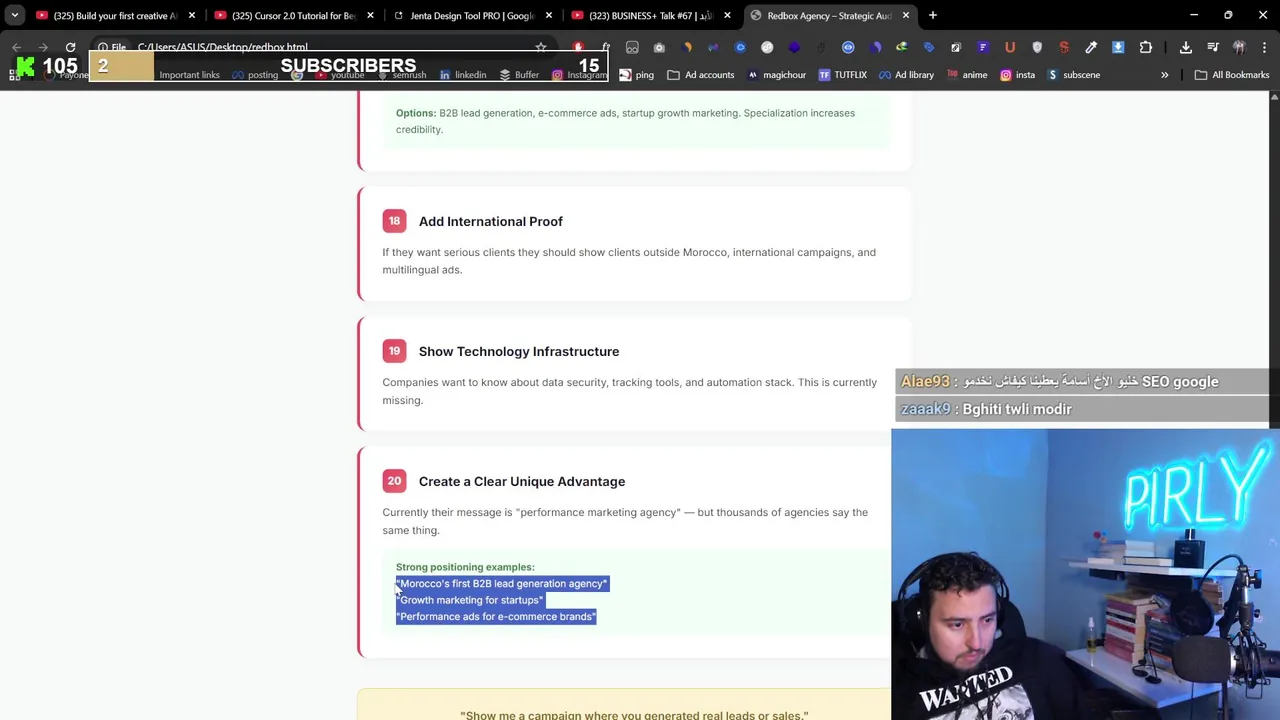Screen dimensions: 1280x720
Task: Click the purple F extension icon
Action: point(983,47)
